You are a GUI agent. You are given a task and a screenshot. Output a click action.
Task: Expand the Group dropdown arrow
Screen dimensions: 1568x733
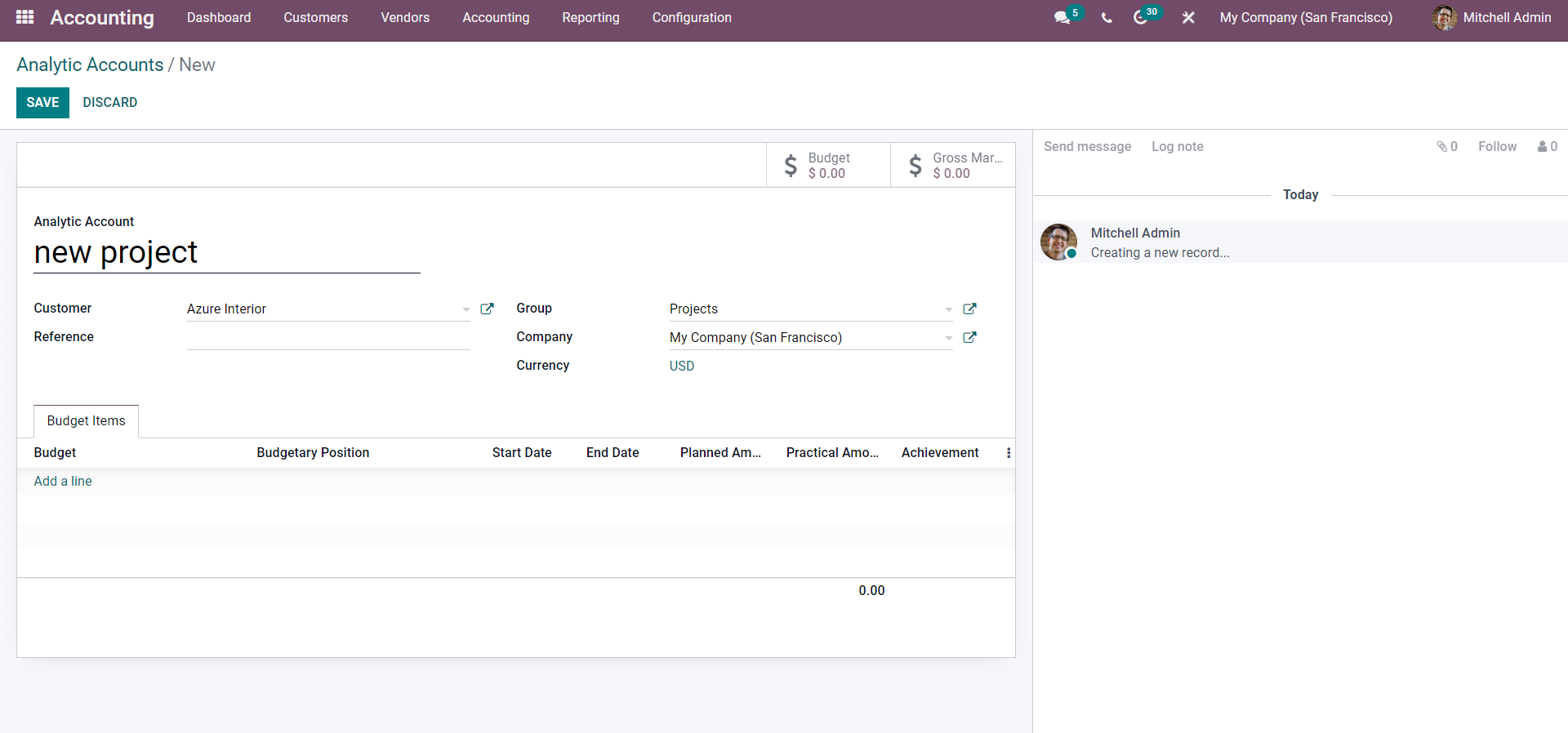tap(948, 309)
